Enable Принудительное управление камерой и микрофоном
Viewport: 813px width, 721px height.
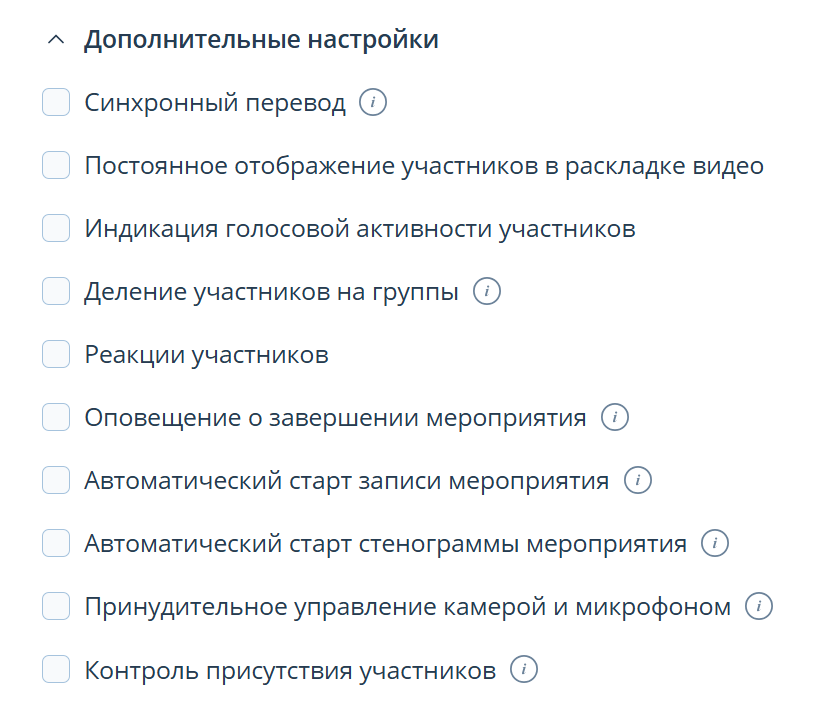tap(55, 606)
